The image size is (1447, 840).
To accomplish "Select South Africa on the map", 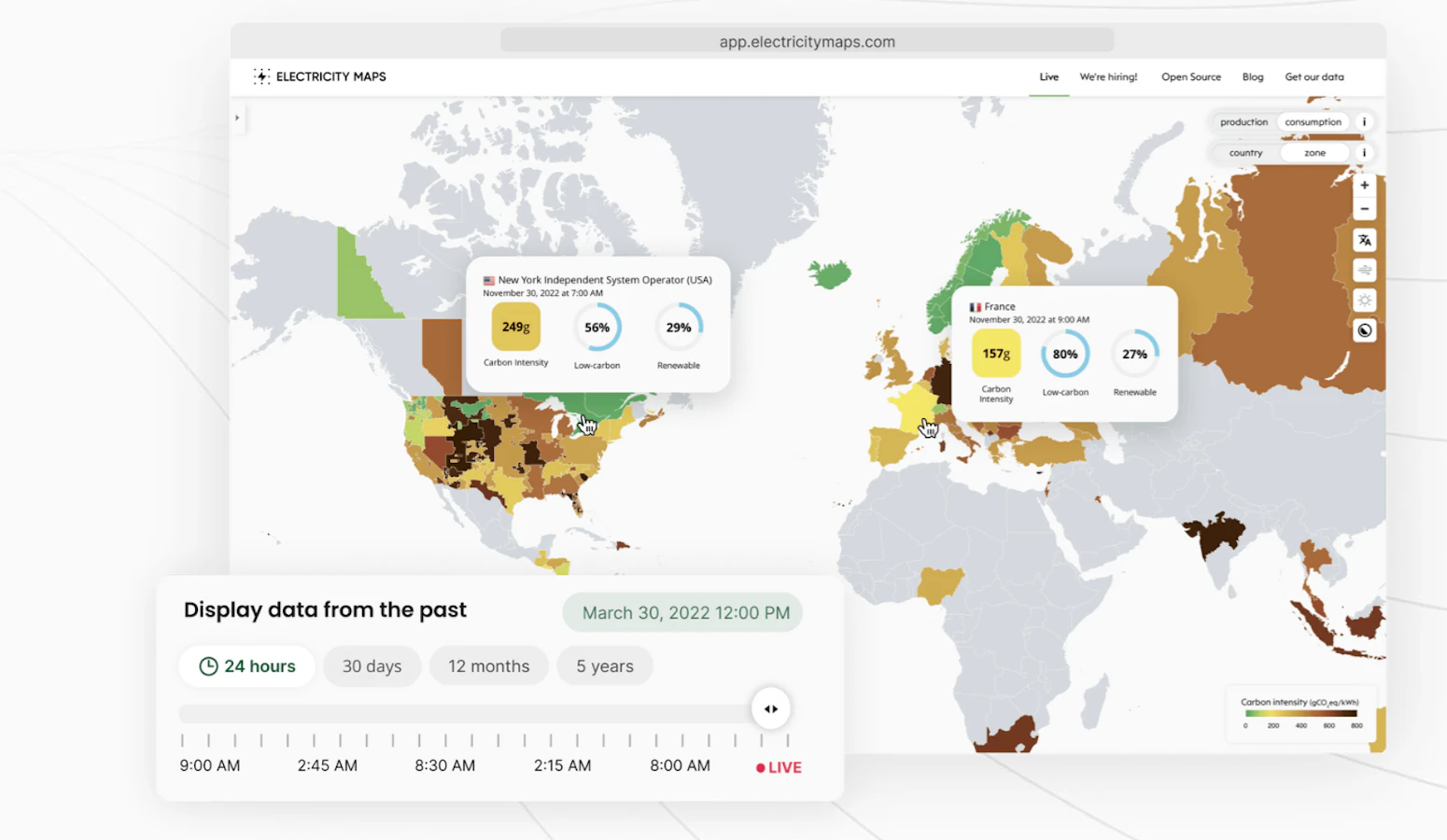I will (1006, 735).
